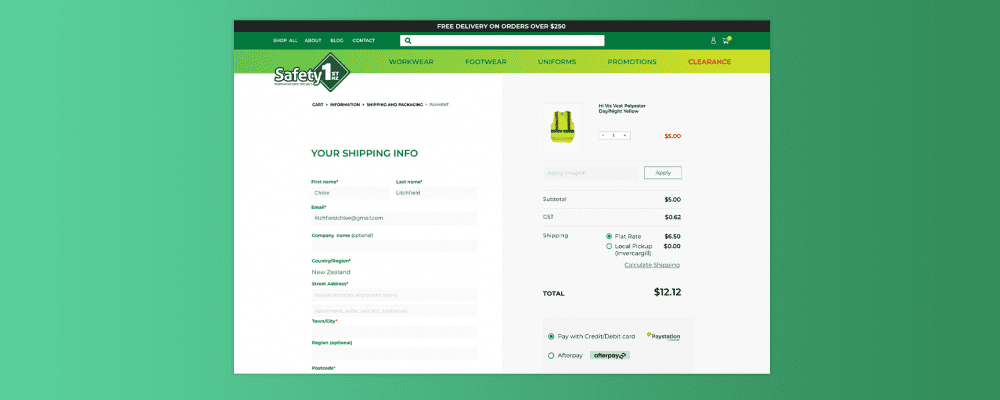Image resolution: width=1000 pixels, height=400 pixels.
Task: Click the Hi Vis Vest thumbnail
Action: (x=563, y=125)
